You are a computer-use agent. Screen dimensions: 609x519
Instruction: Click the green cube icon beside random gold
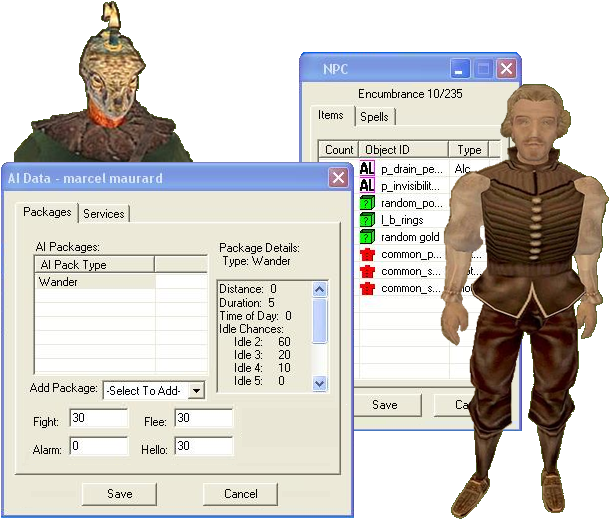click(367, 237)
